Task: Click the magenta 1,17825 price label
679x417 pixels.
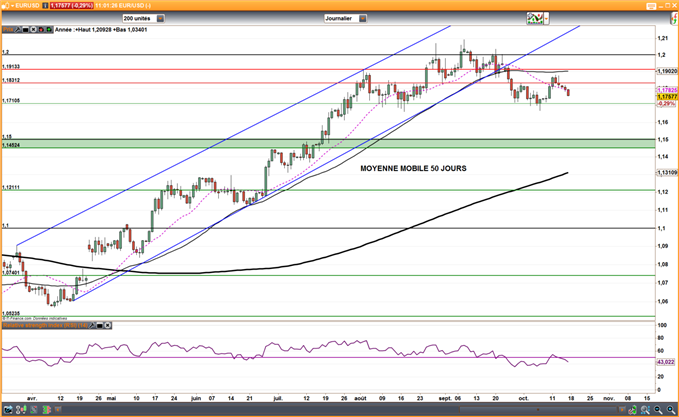Action: [667, 91]
